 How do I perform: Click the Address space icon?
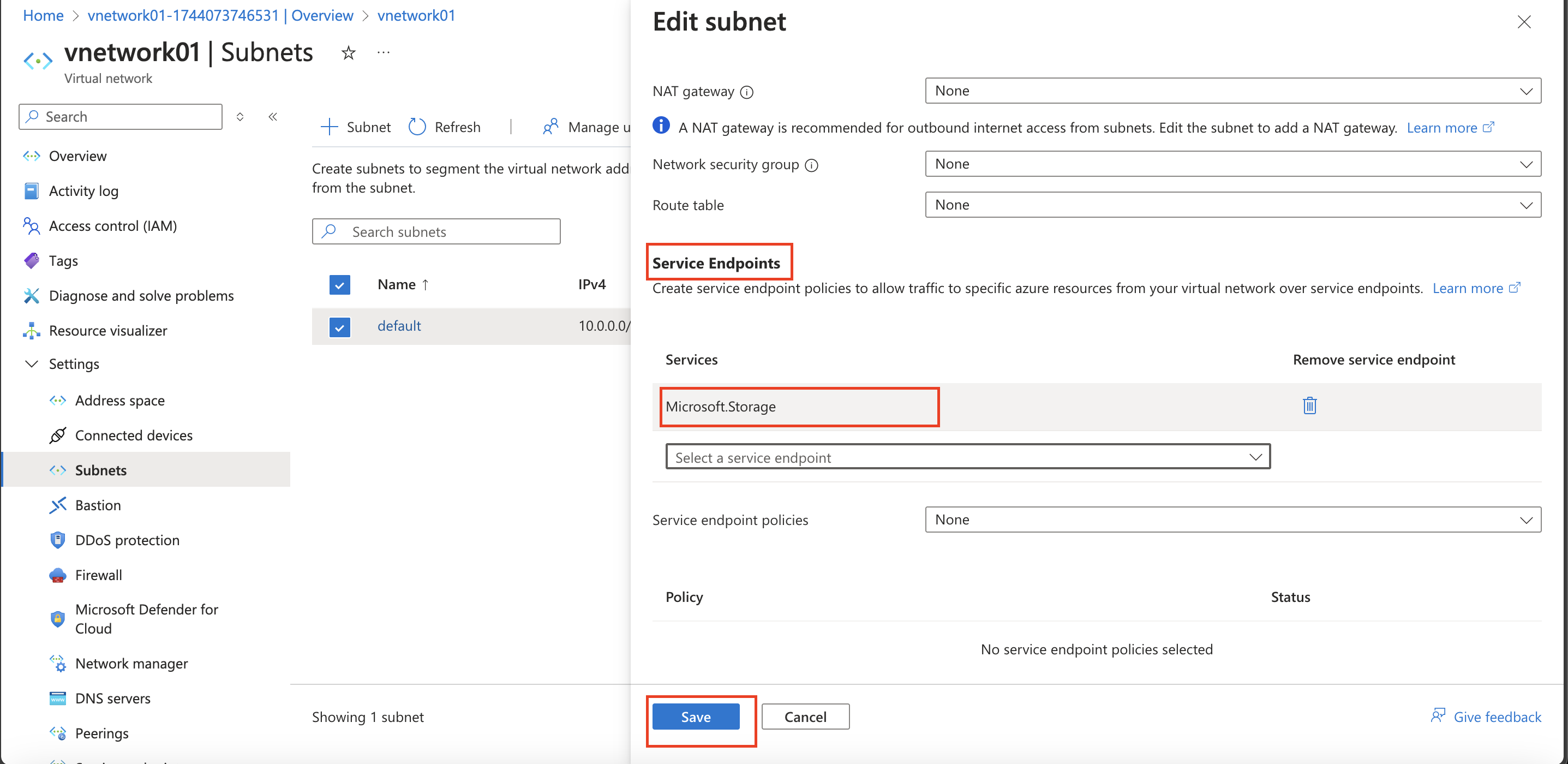coord(58,401)
